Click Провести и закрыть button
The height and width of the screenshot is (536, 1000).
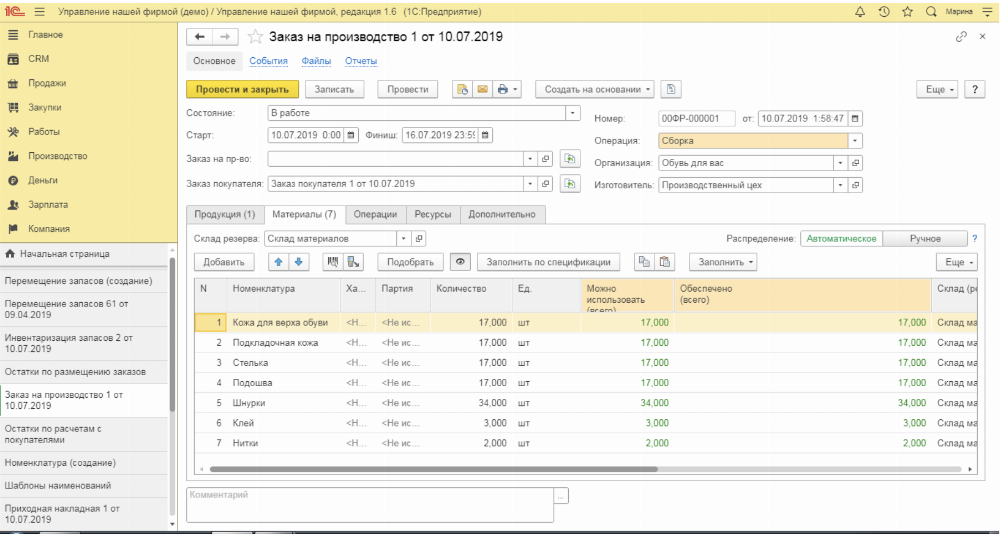tap(242, 89)
